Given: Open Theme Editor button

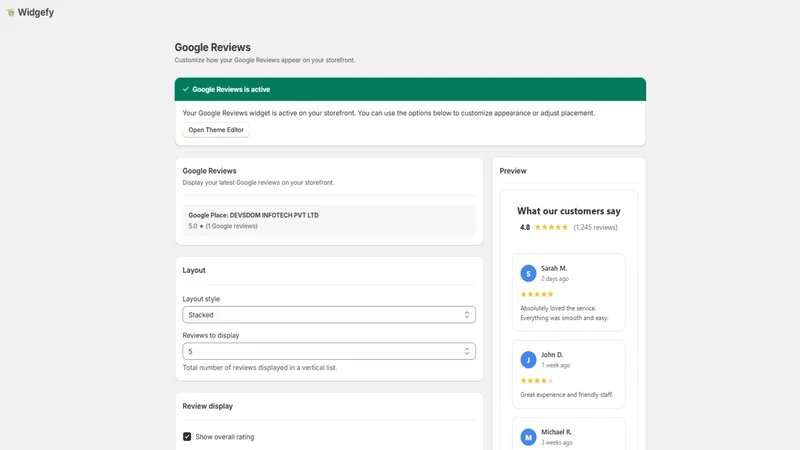Looking at the screenshot, I should click(x=216, y=130).
